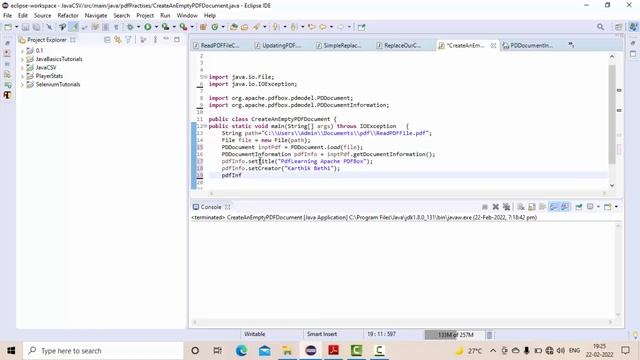Click Clear Console icon
This screenshot has height=360, width=640.
click(521, 207)
